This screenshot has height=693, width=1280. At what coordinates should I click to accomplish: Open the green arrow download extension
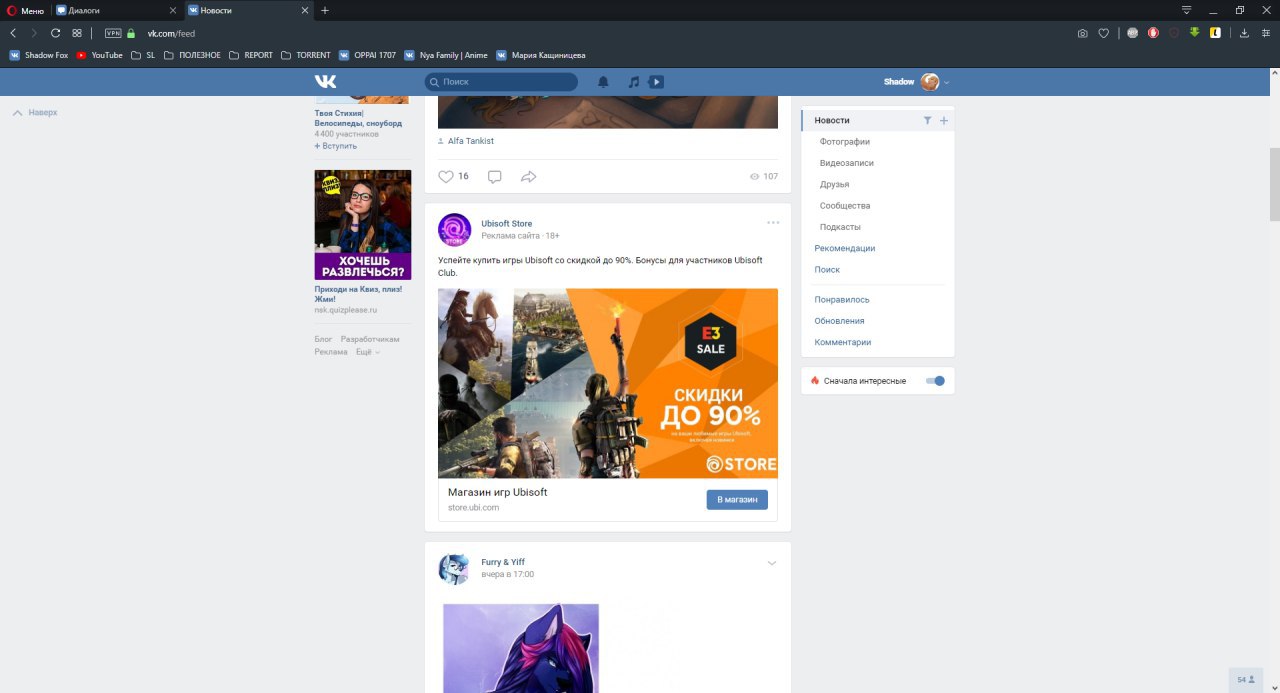(1194, 33)
